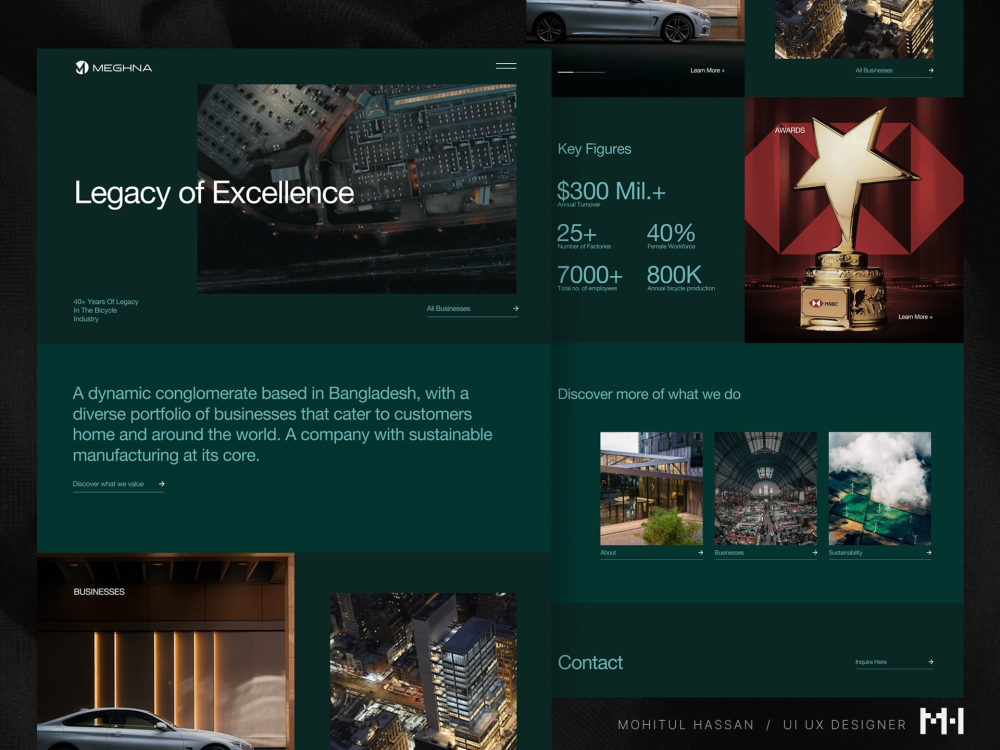
Task: Click the slide progress bar under car image
Action: point(580,72)
